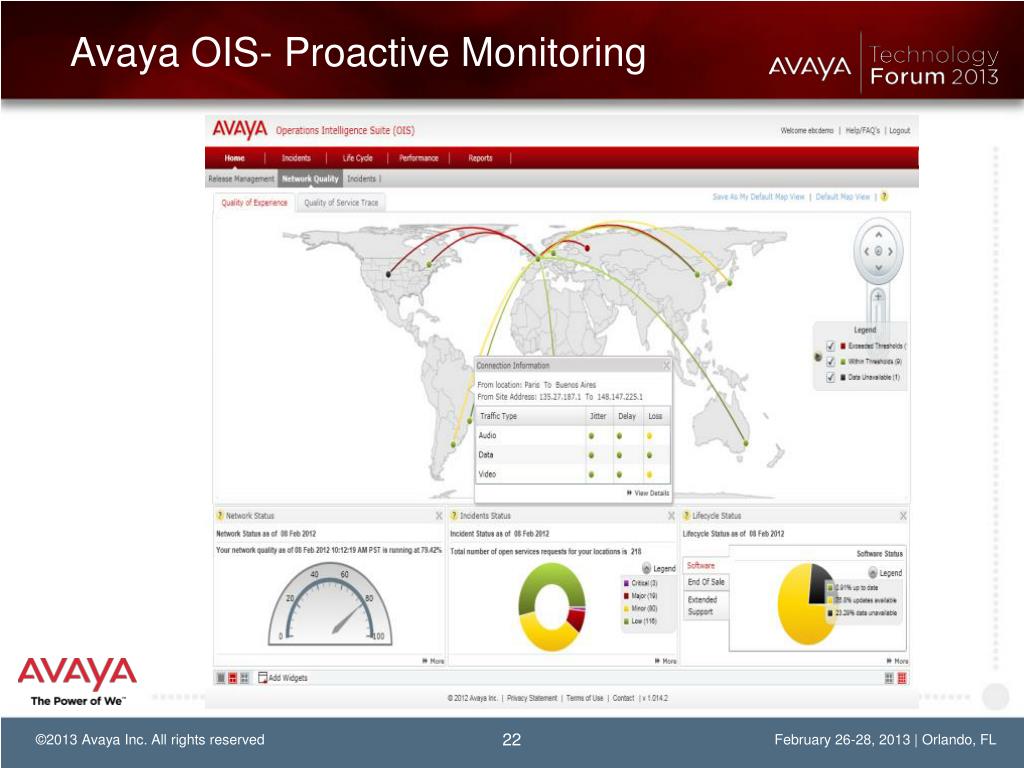Viewport: 1024px width, 768px height.
Task: Open the Performance menu
Action: pyautogui.click(x=419, y=158)
